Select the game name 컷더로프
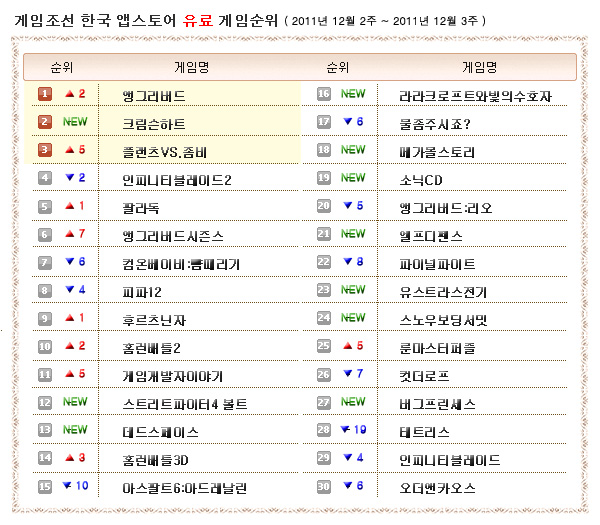 [x=424, y=377]
